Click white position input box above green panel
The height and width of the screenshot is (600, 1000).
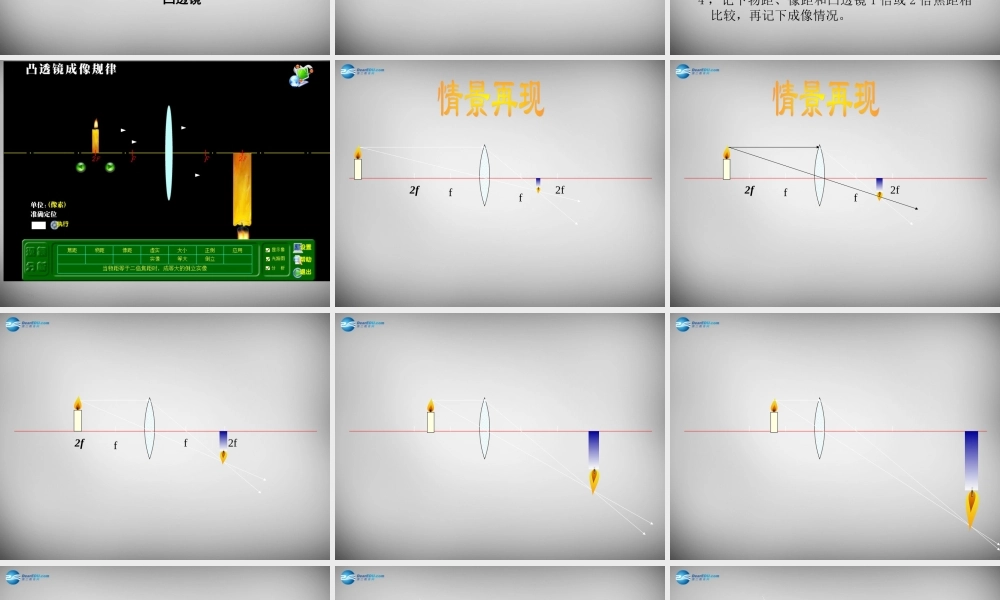tap(38, 225)
